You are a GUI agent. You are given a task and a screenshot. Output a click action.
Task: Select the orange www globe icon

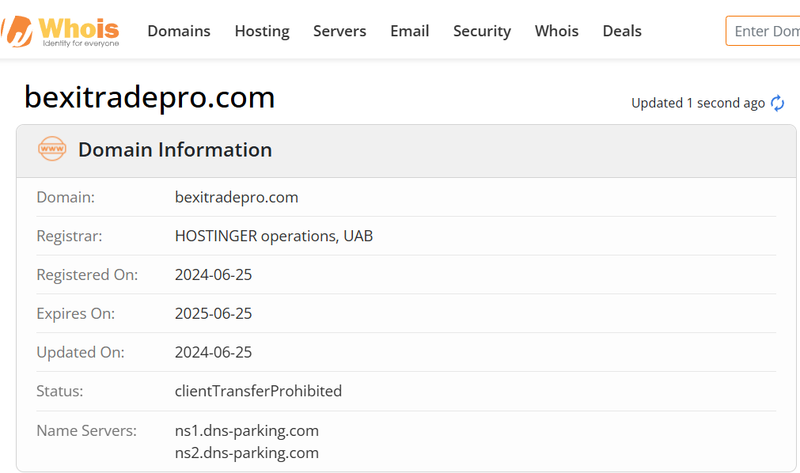point(52,149)
